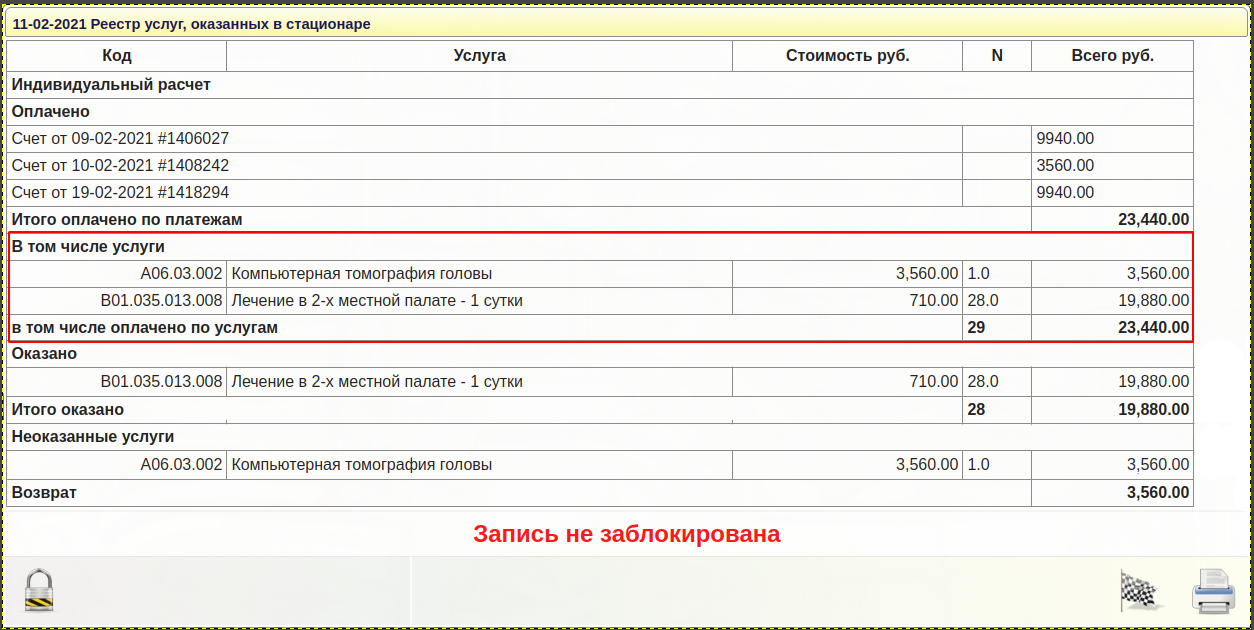This screenshot has width=1254, height=630.
Task: Click the "Итого оплачено по платежам" label
Action: [127, 220]
